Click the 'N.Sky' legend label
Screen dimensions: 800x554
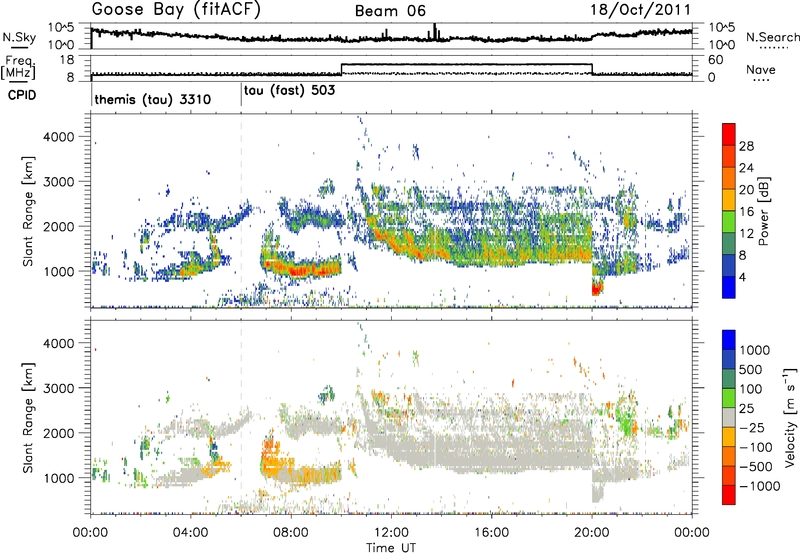pos(20,37)
